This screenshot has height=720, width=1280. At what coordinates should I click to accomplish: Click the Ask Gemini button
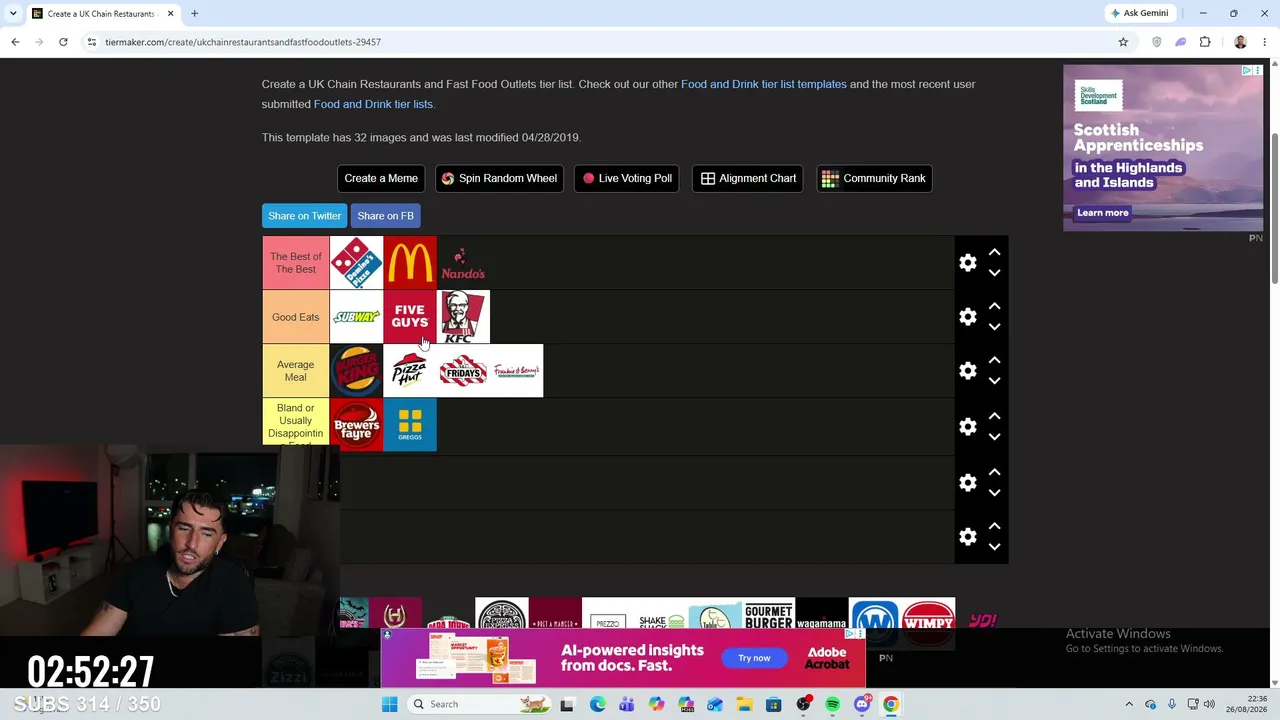[1138, 13]
